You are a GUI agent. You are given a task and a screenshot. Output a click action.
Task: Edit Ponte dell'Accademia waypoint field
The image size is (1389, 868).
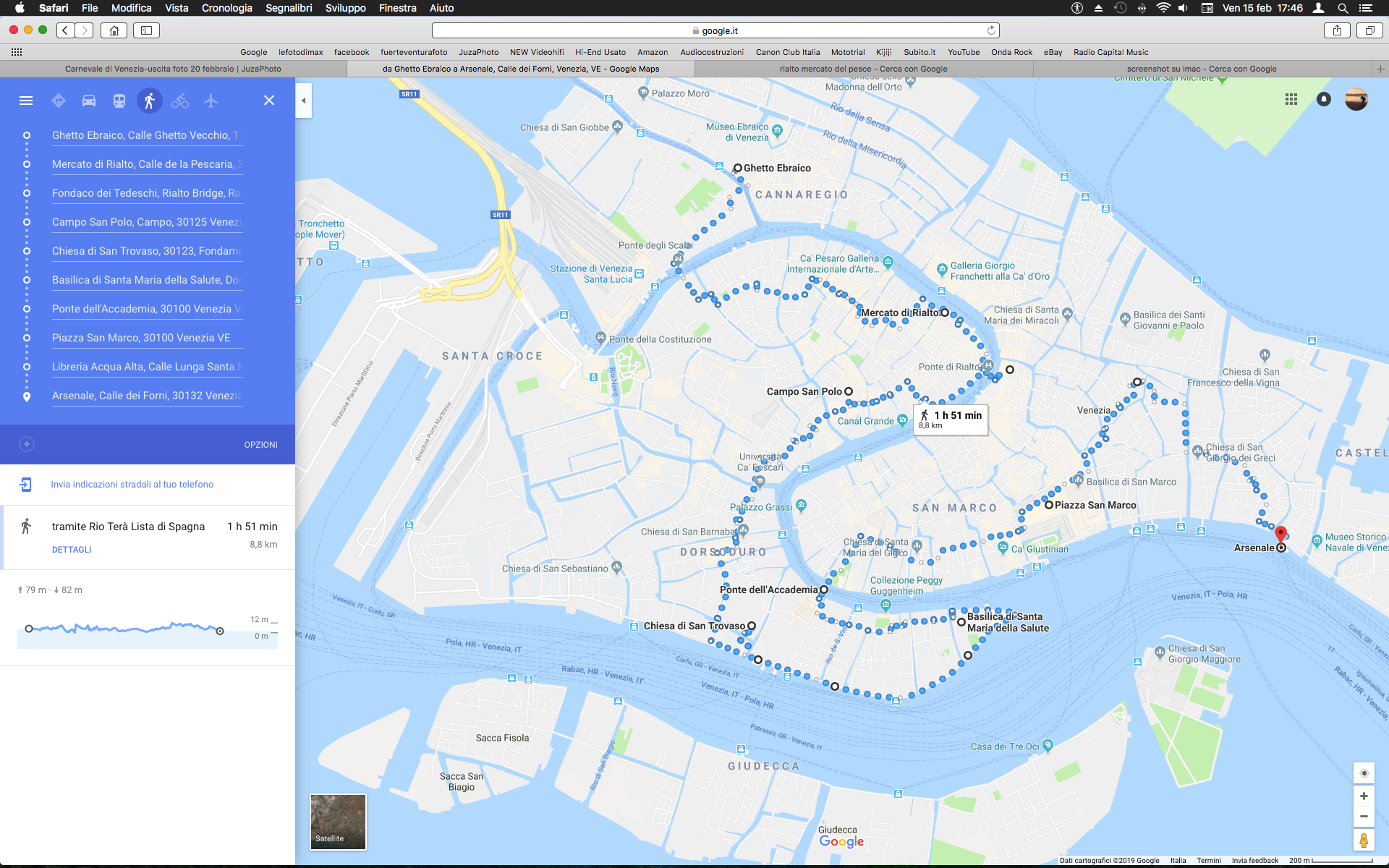(147, 309)
